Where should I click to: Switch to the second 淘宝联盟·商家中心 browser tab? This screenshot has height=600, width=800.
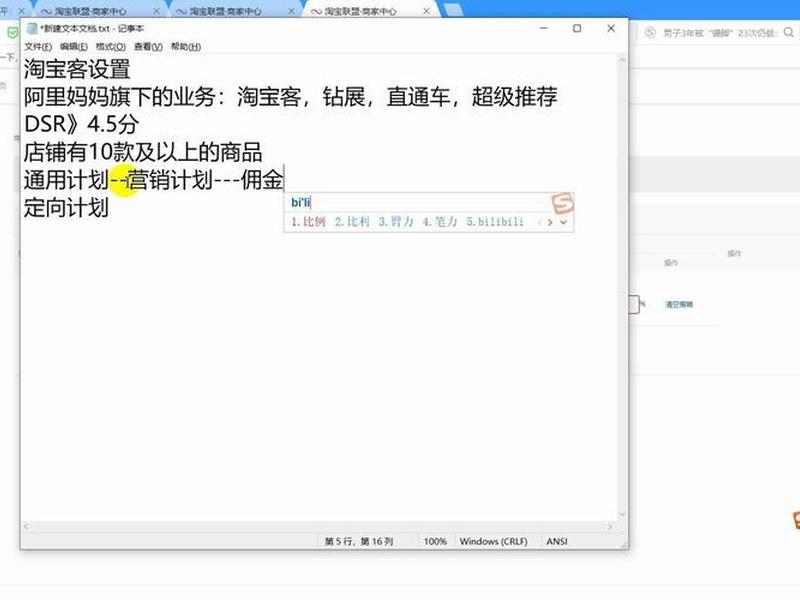(x=225, y=11)
